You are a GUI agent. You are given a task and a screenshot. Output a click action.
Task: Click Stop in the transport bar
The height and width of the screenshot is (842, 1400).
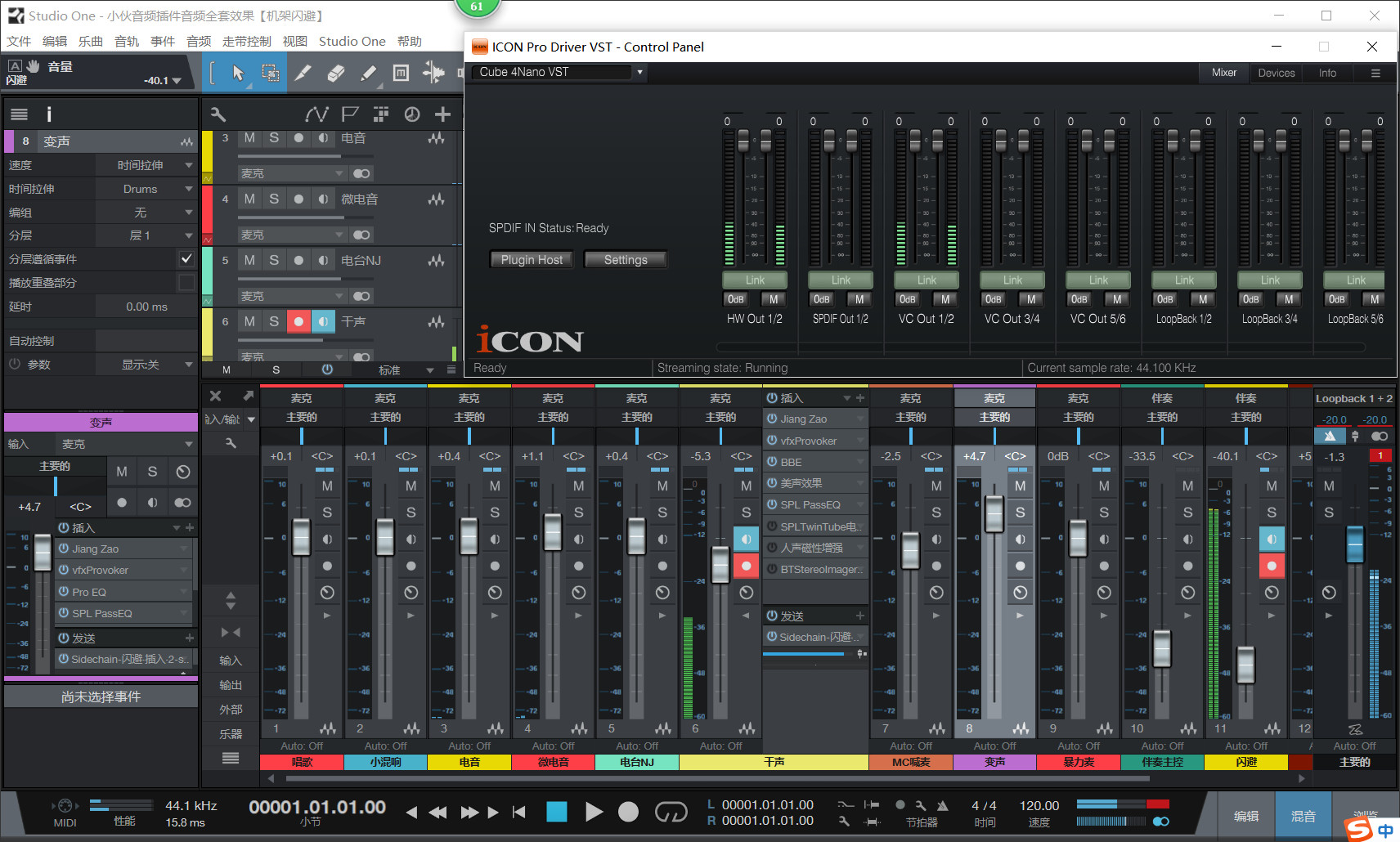point(556,811)
